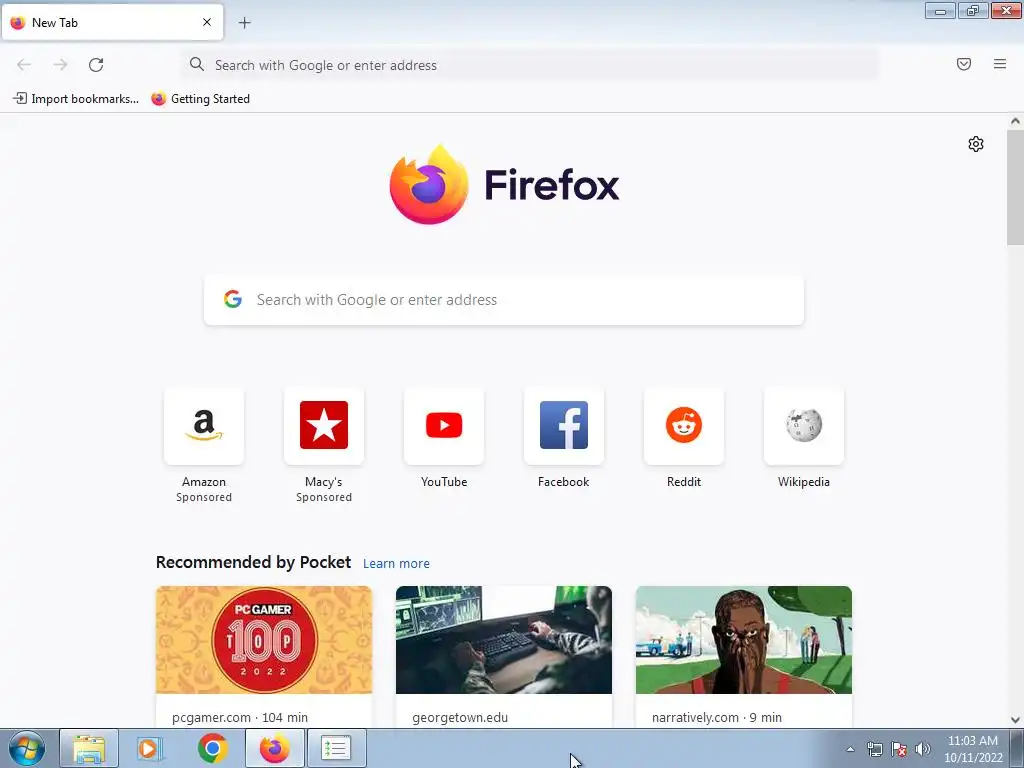This screenshot has width=1024, height=768.
Task: Click the volume speaker tray icon
Action: [x=923, y=749]
